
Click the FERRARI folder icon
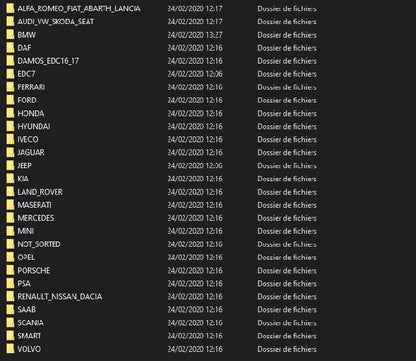click(x=10, y=87)
